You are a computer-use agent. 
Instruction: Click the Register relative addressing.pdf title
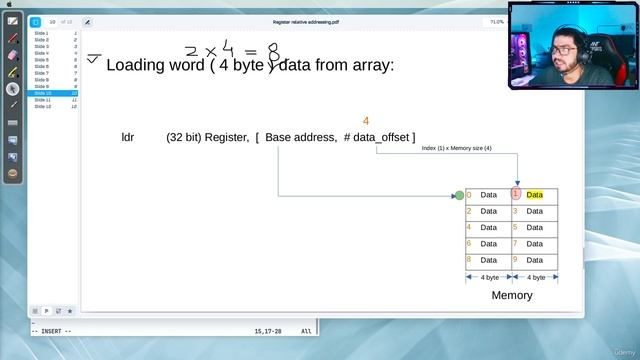tap(306, 22)
